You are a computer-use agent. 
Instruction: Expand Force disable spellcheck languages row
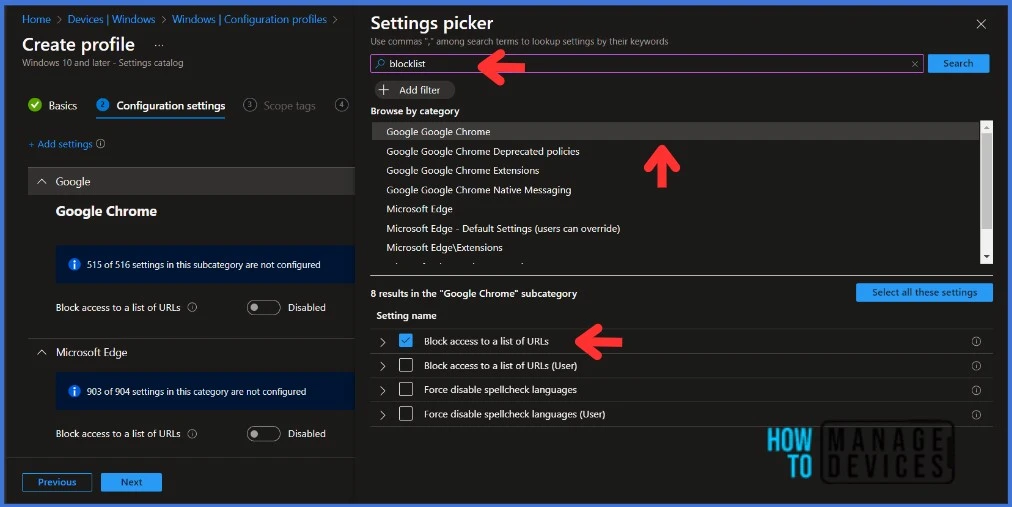tap(383, 390)
